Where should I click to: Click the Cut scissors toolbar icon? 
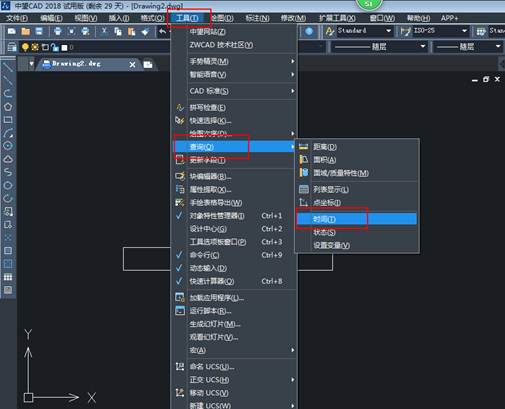pyautogui.click(x=104, y=31)
